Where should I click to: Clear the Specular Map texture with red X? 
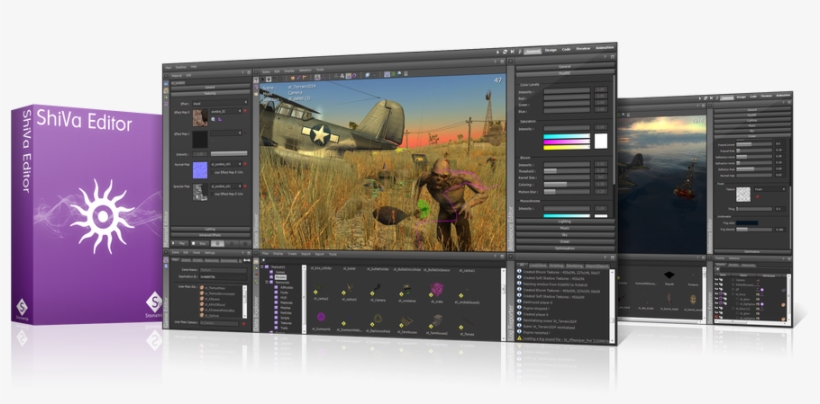tap(245, 186)
